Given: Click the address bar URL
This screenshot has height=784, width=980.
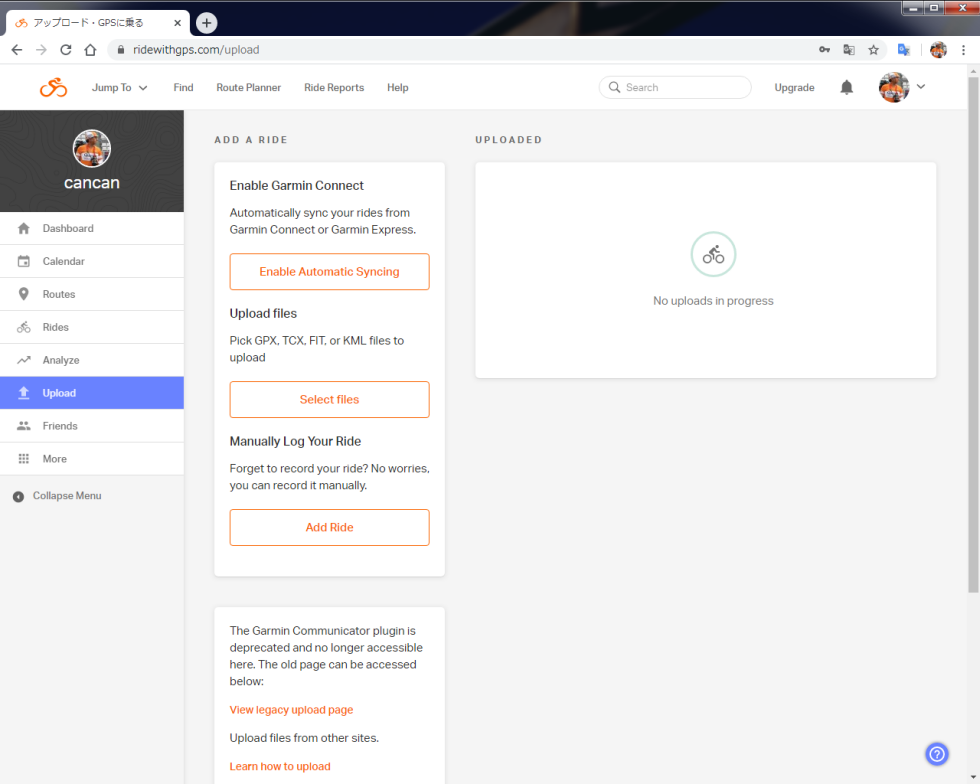Looking at the screenshot, I should tap(196, 50).
